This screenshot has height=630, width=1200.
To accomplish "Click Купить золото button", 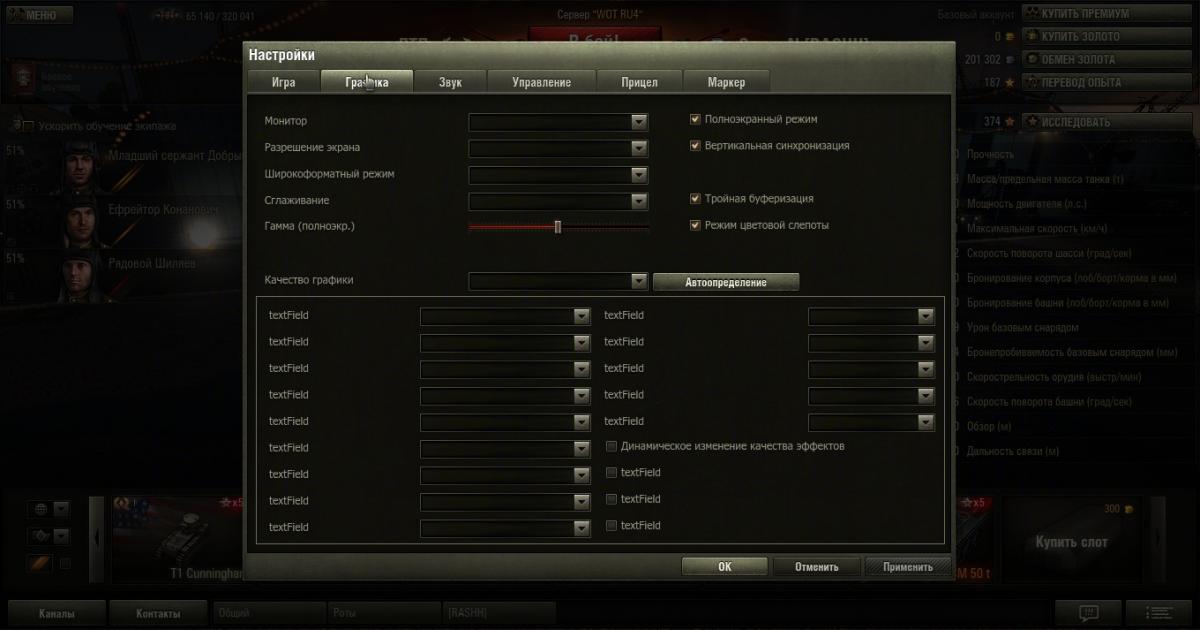I will [x=1106, y=37].
